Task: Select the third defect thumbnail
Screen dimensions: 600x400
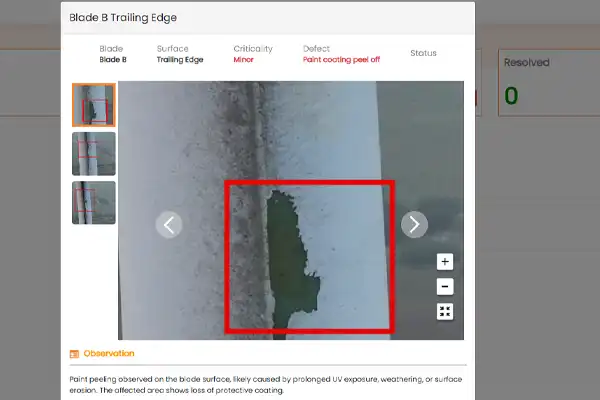Action: [x=94, y=203]
